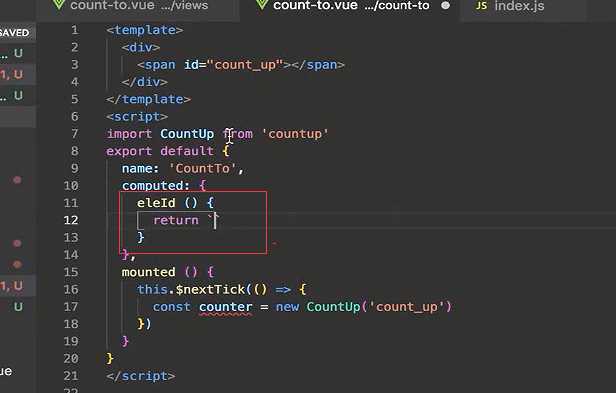This screenshot has width=616, height=393.
Task: Click the closing </div> tag on line 4
Action: coord(145,82)
